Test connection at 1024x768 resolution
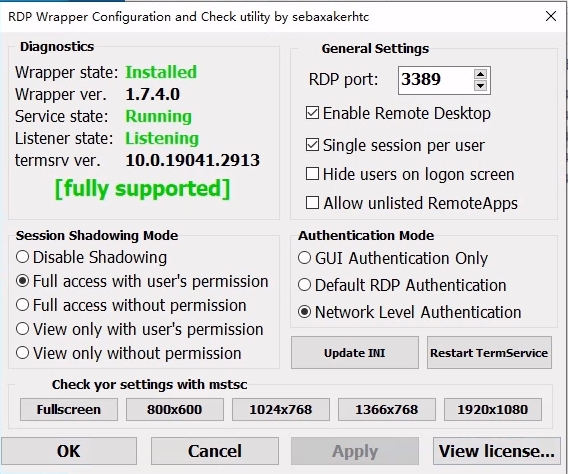568x474 pixels. pyautogui.click(x=281, y=410)
